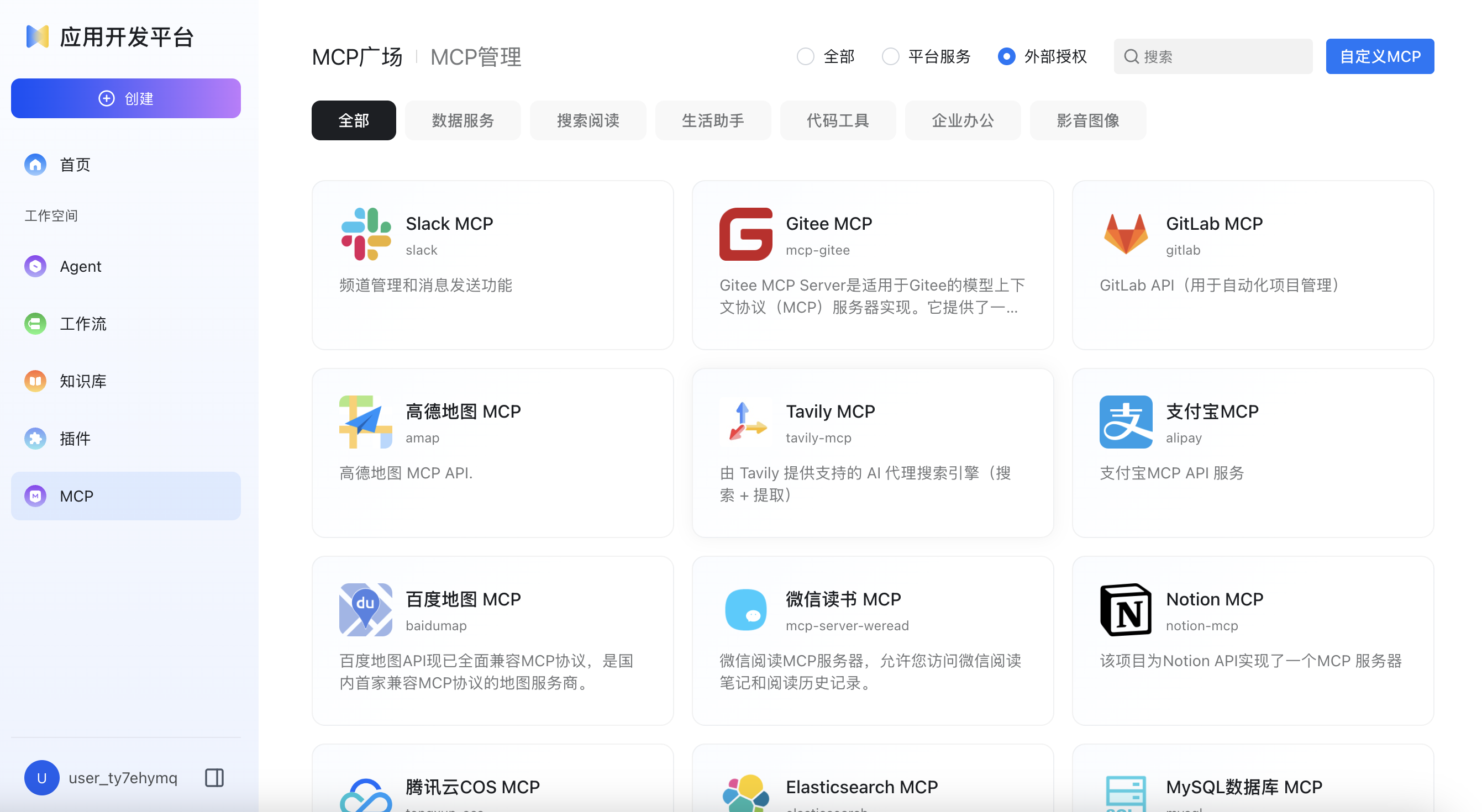Open the GitLab MCP card icon
The height and width of the screenshot is (812, 1482).
(1126, 233)
